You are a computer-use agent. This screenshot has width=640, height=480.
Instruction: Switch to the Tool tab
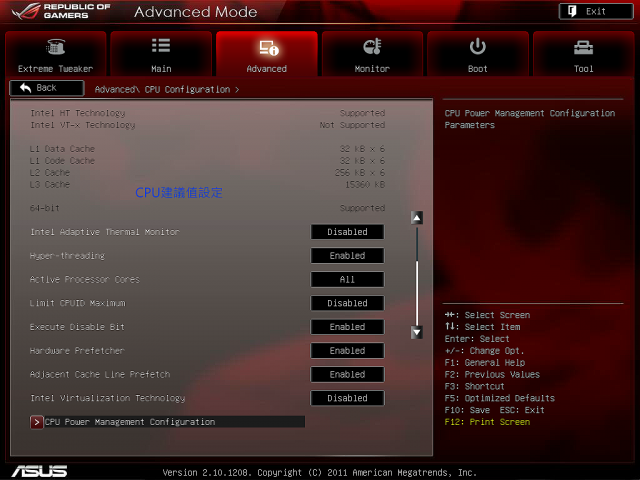(x=583, y=53)
